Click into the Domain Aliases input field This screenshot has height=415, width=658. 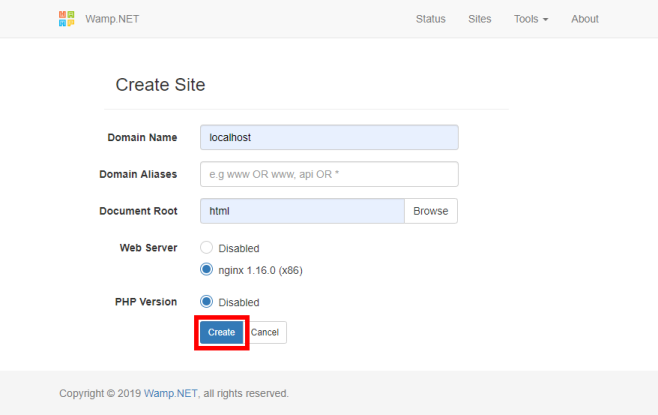coord(329,174)
